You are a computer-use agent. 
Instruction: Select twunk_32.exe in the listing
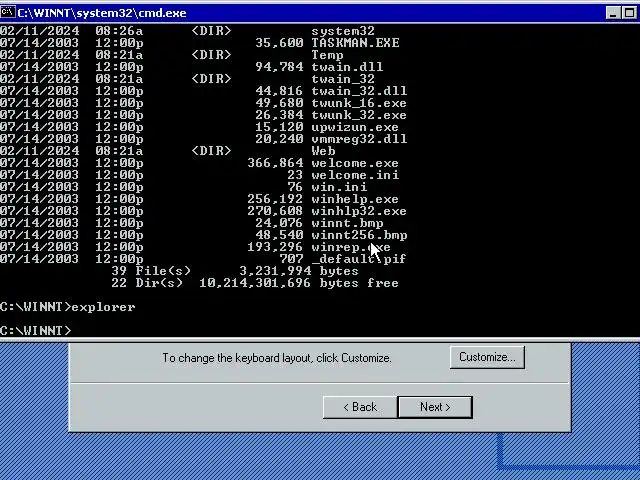pyautogui.click(x=359, y=115)
